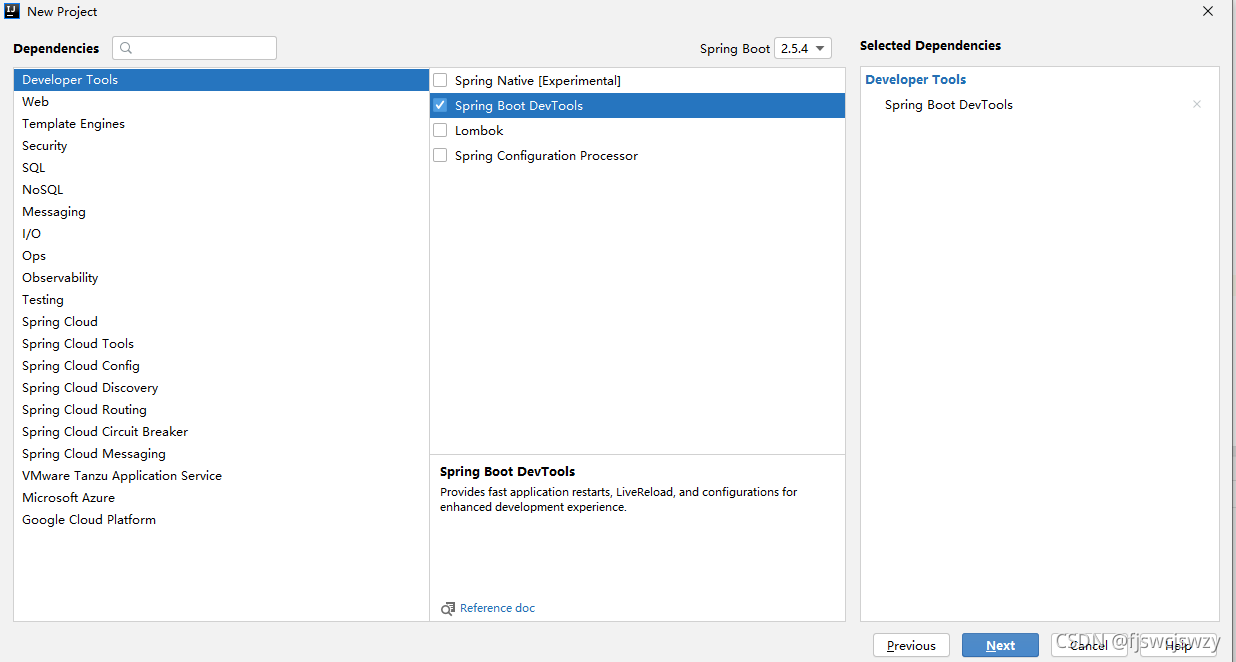Click the Previous button
This screenshot has width=1236, height=662.
coord(911,645)
